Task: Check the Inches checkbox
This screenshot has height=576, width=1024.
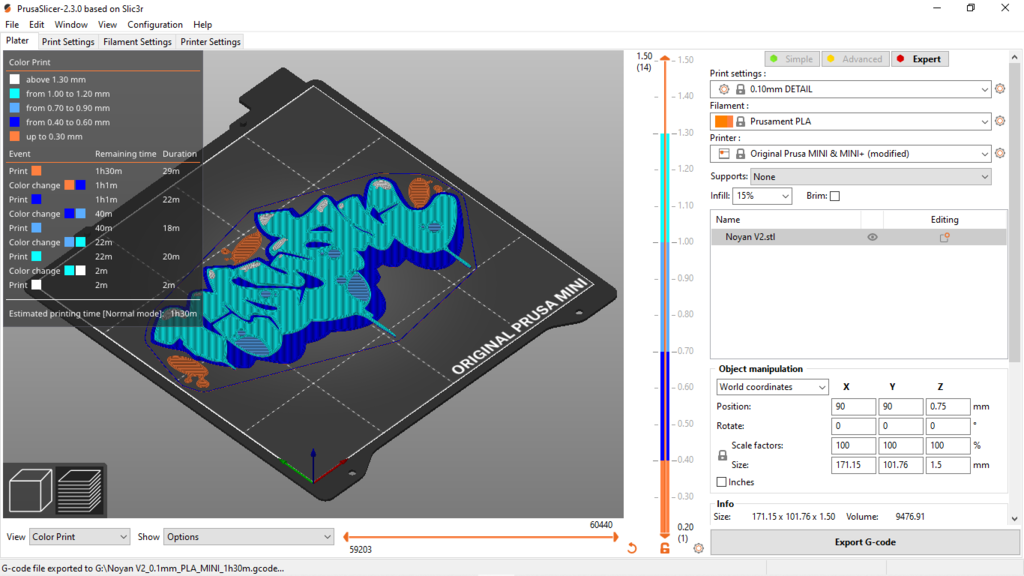Action: [x=722, y=482]
